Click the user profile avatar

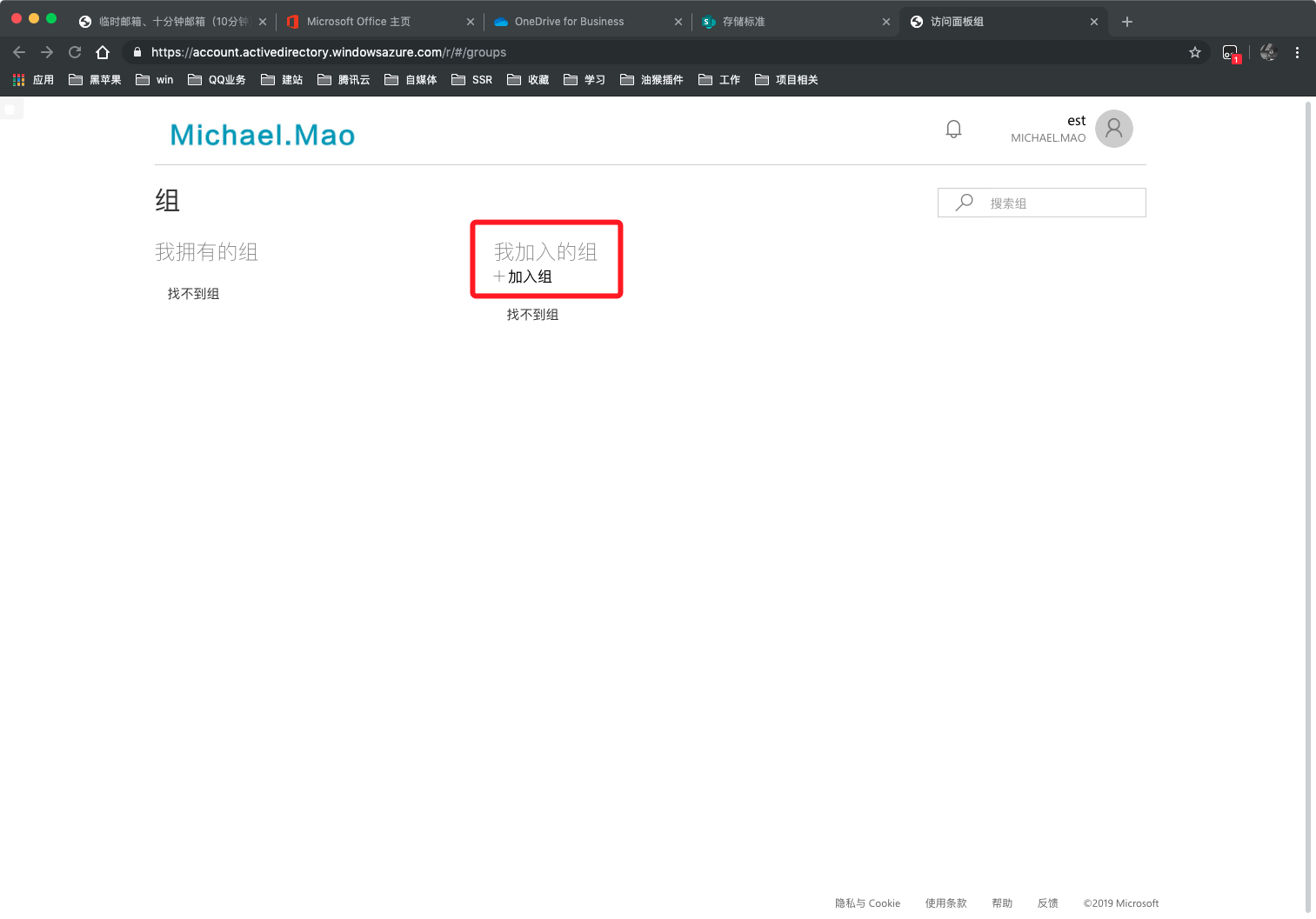point(1113,129)
